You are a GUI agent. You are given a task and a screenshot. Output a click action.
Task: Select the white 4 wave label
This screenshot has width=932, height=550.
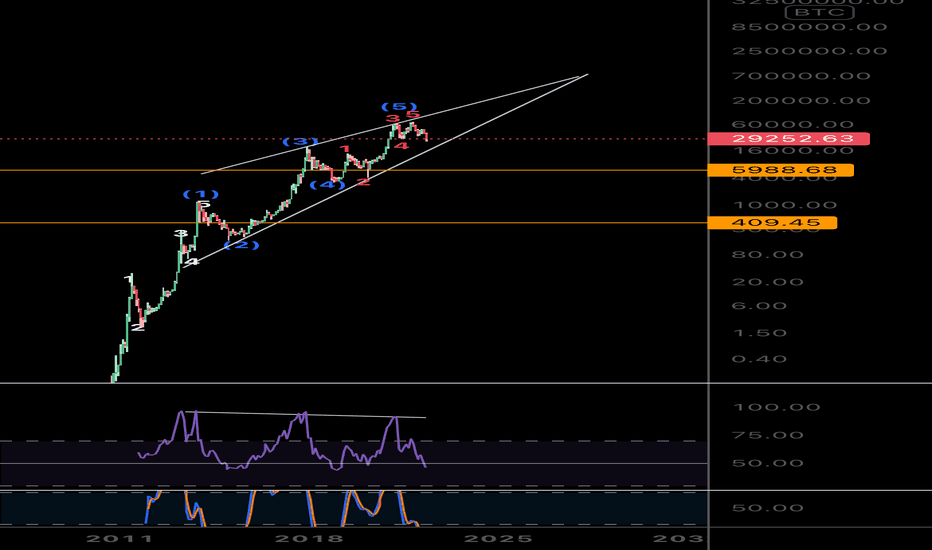(x=191, y=262)
